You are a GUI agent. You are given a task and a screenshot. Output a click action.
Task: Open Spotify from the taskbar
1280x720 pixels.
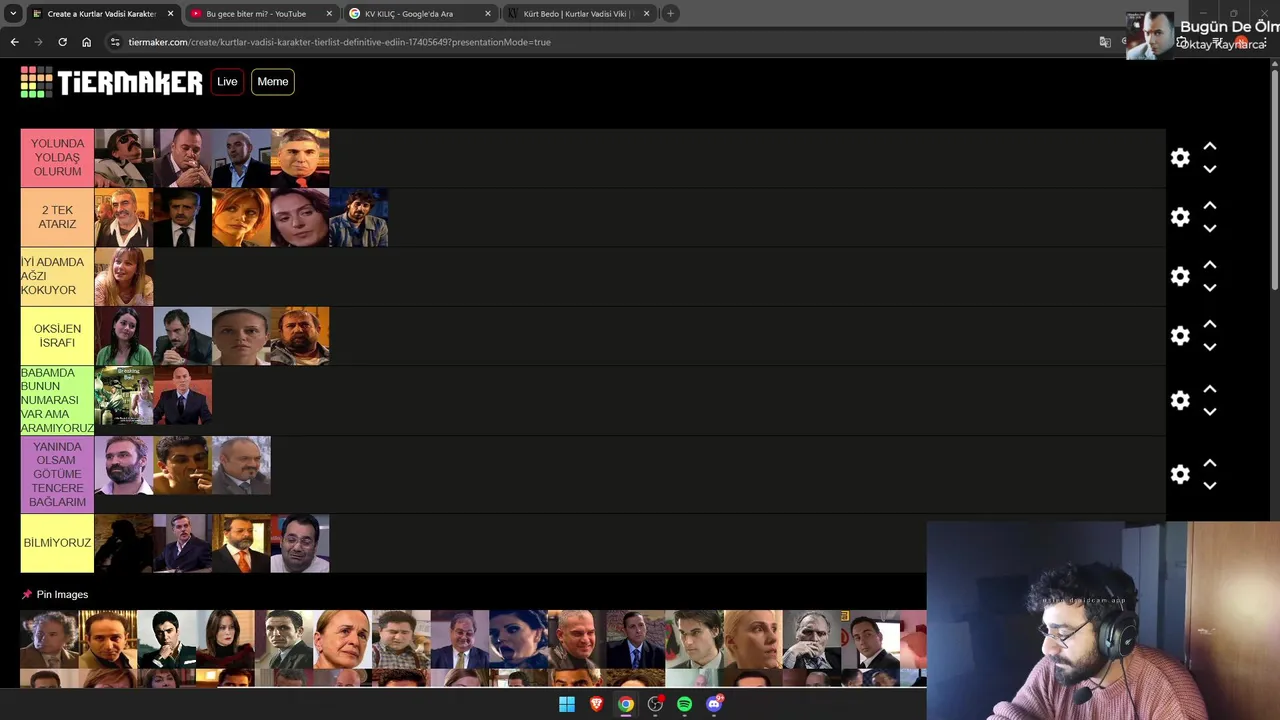tap(684, 704)
